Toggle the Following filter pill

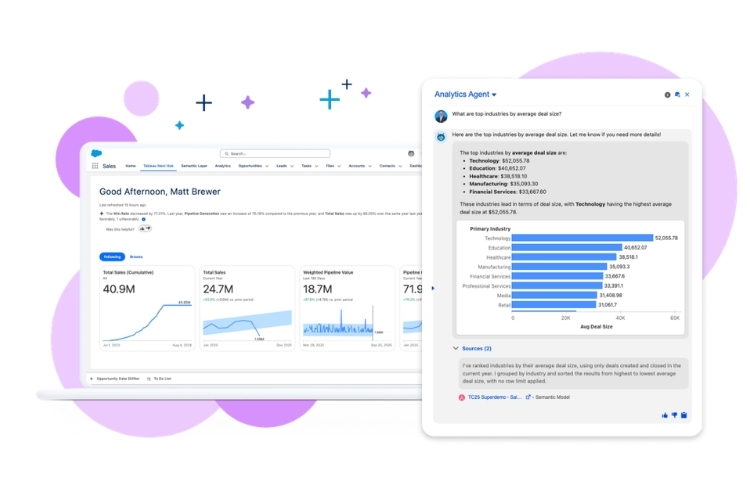111,256
